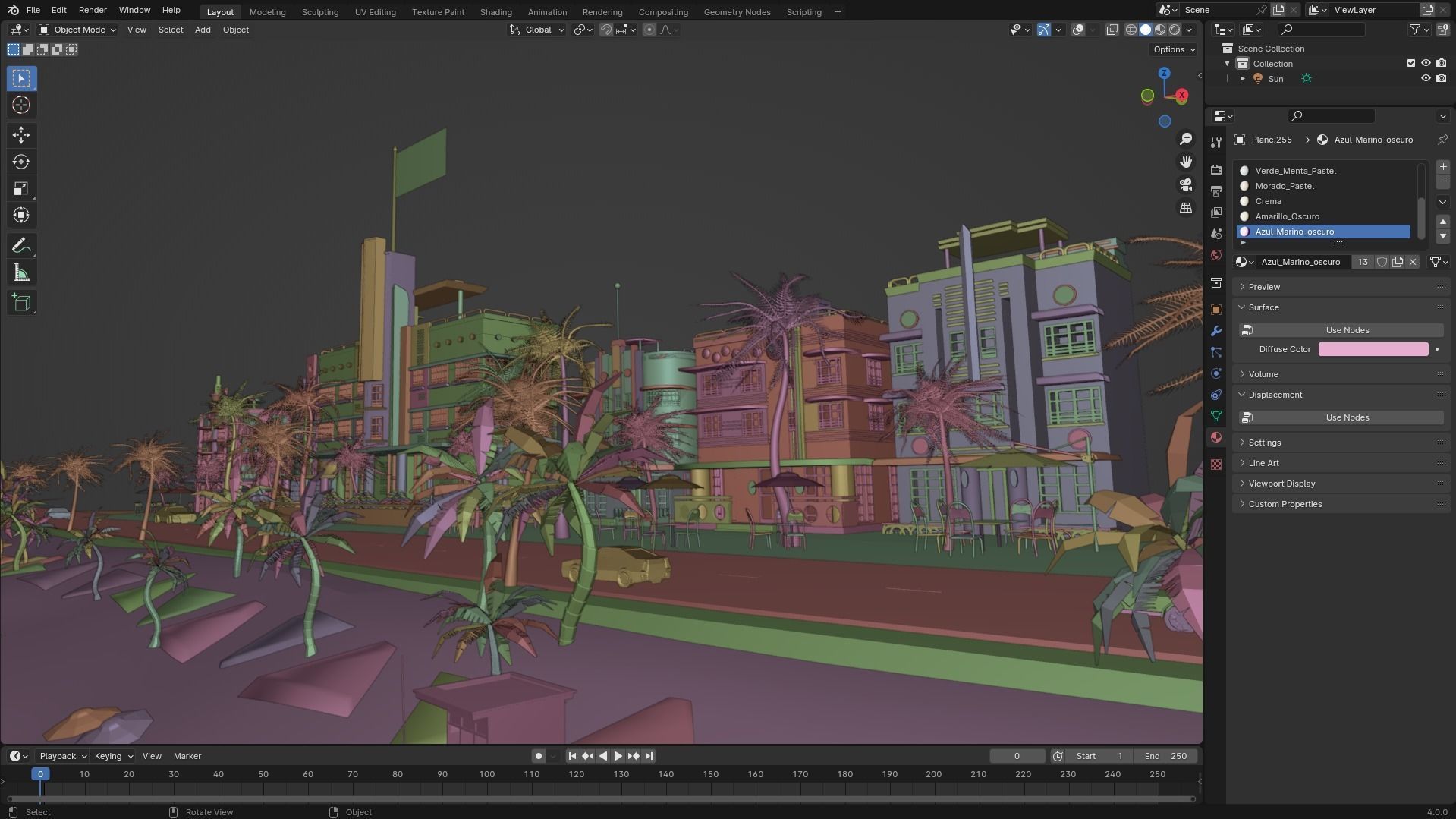Switch to rendered viewport shading
The image size is (1456, 819).
pos(1175,30)
